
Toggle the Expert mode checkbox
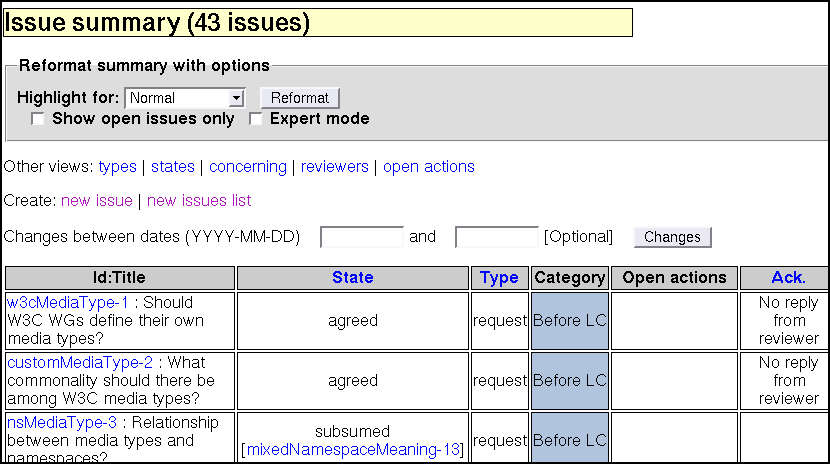[256, 119]
